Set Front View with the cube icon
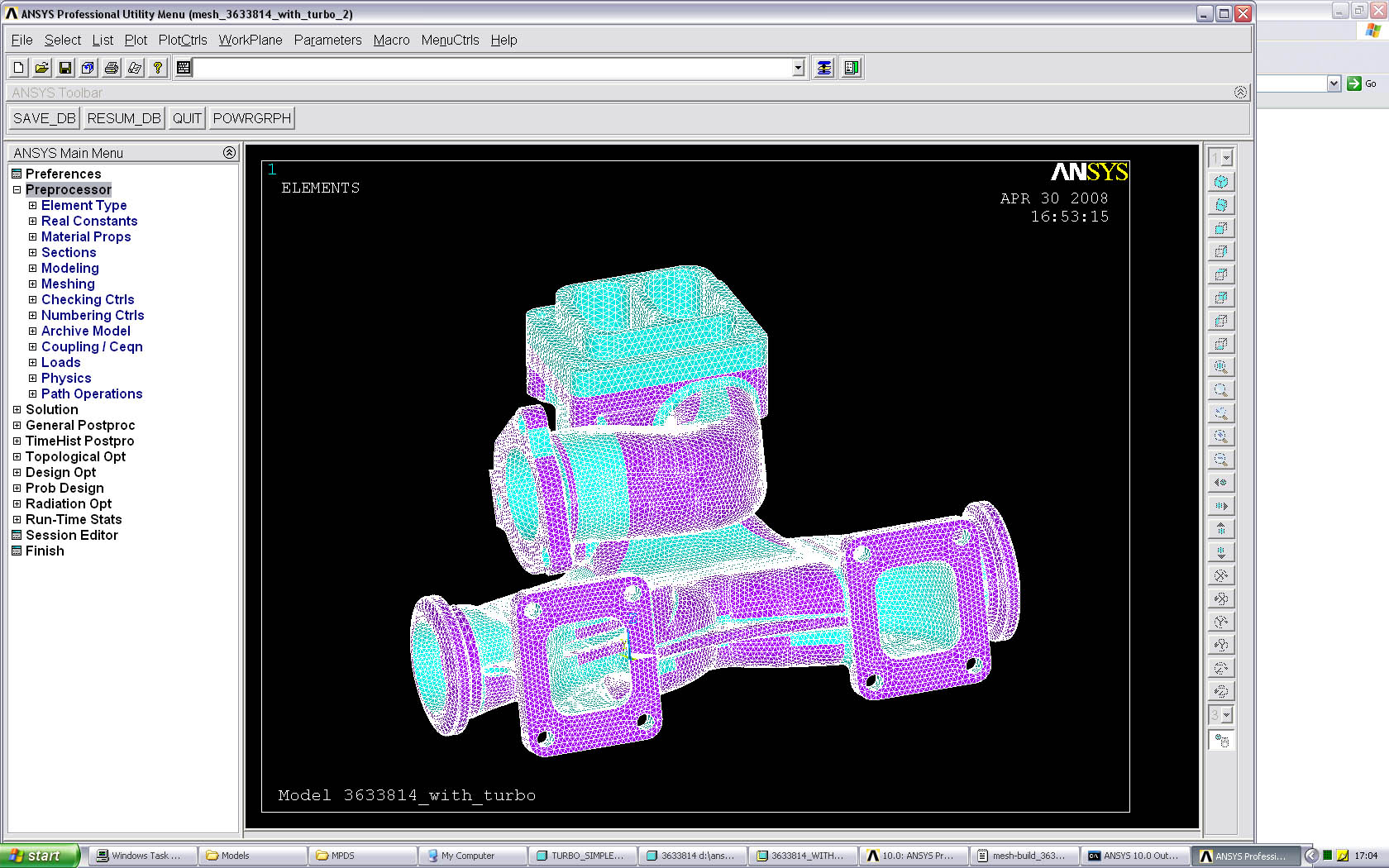This screenshot has width=1389, height=868. coord(1221,228)
